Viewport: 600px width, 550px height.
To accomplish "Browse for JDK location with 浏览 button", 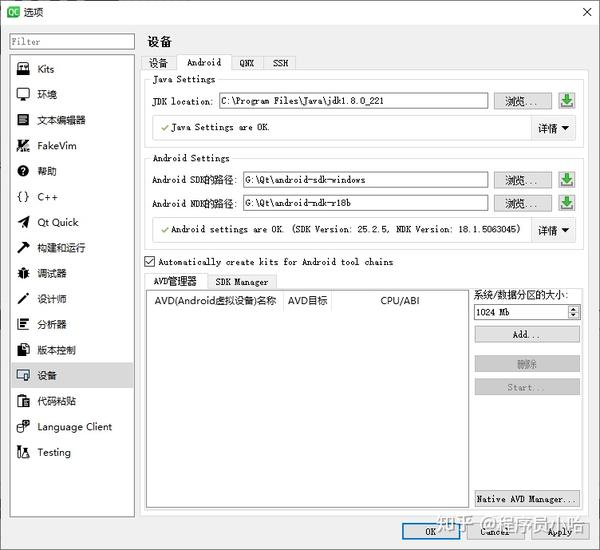I will pyautogui.click(x=522, y=101).
